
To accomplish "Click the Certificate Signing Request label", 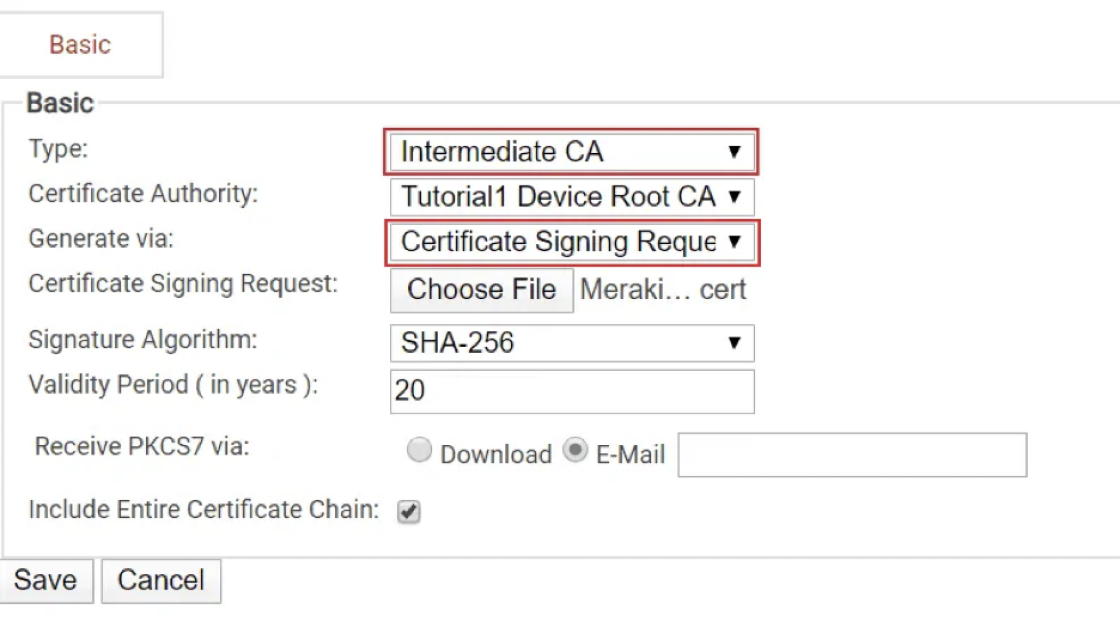I will [x=183, y=284].
